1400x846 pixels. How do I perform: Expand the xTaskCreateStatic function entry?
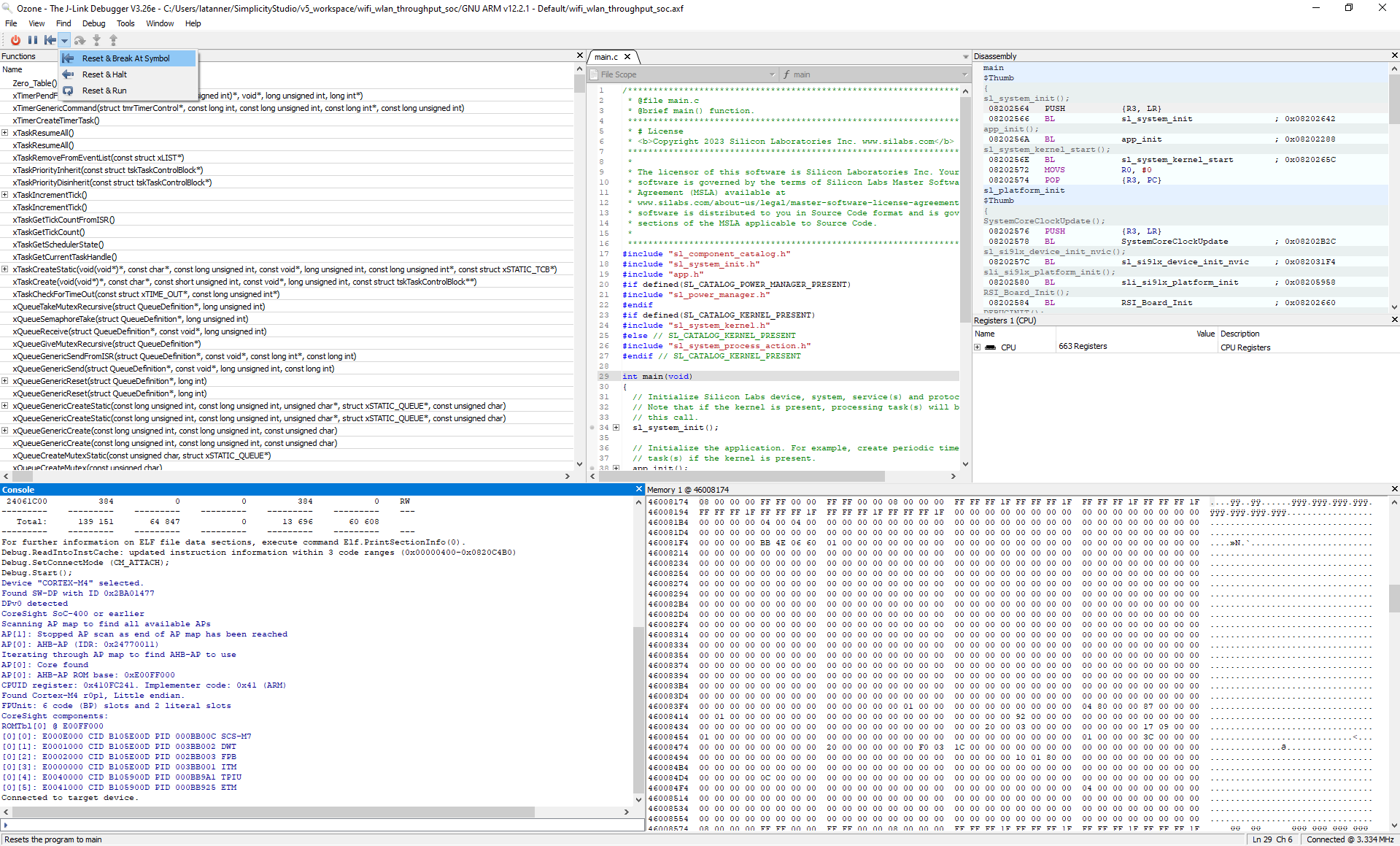5,269
